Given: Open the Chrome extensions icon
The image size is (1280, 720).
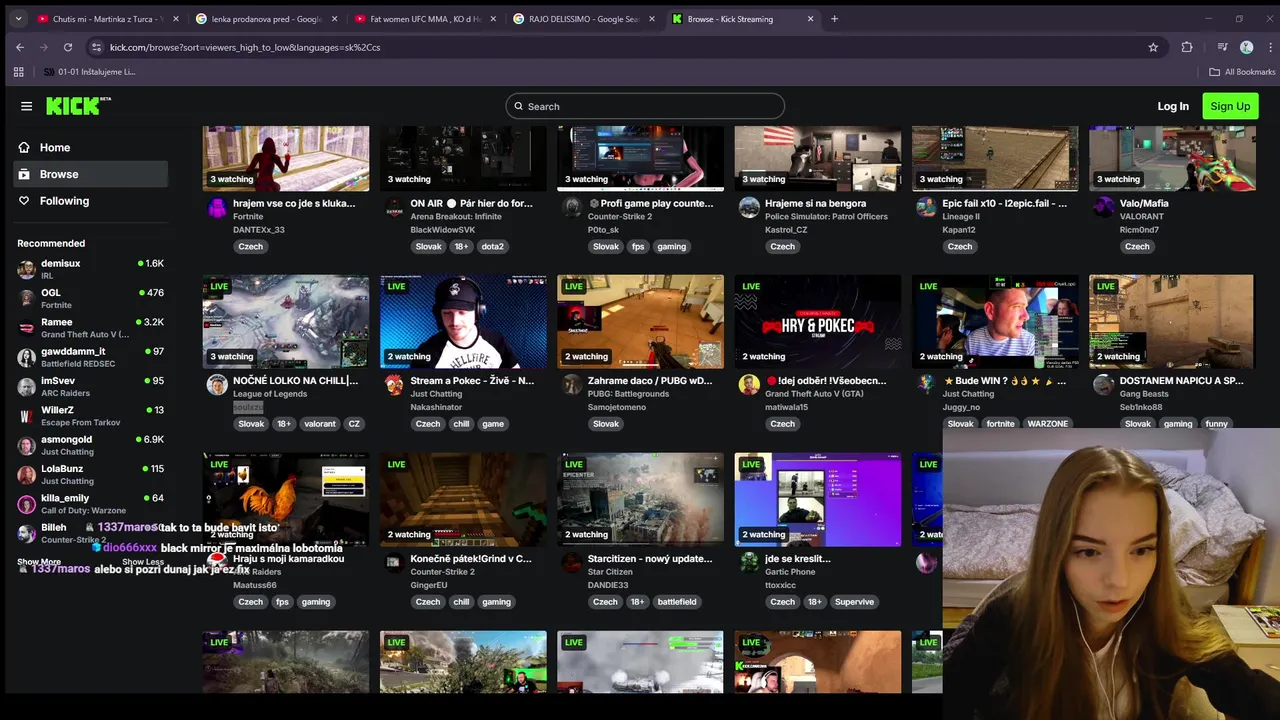Looking at the screenshot, I should (x=1187, y=47).
